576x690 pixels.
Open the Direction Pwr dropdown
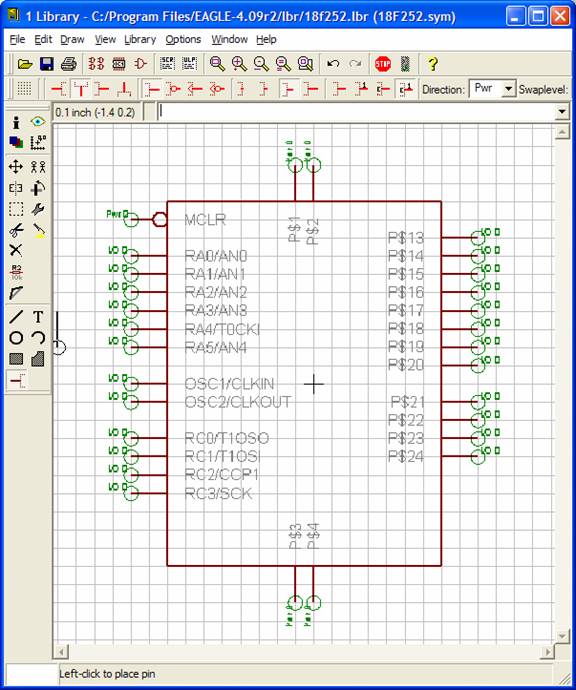coord(508,89)
